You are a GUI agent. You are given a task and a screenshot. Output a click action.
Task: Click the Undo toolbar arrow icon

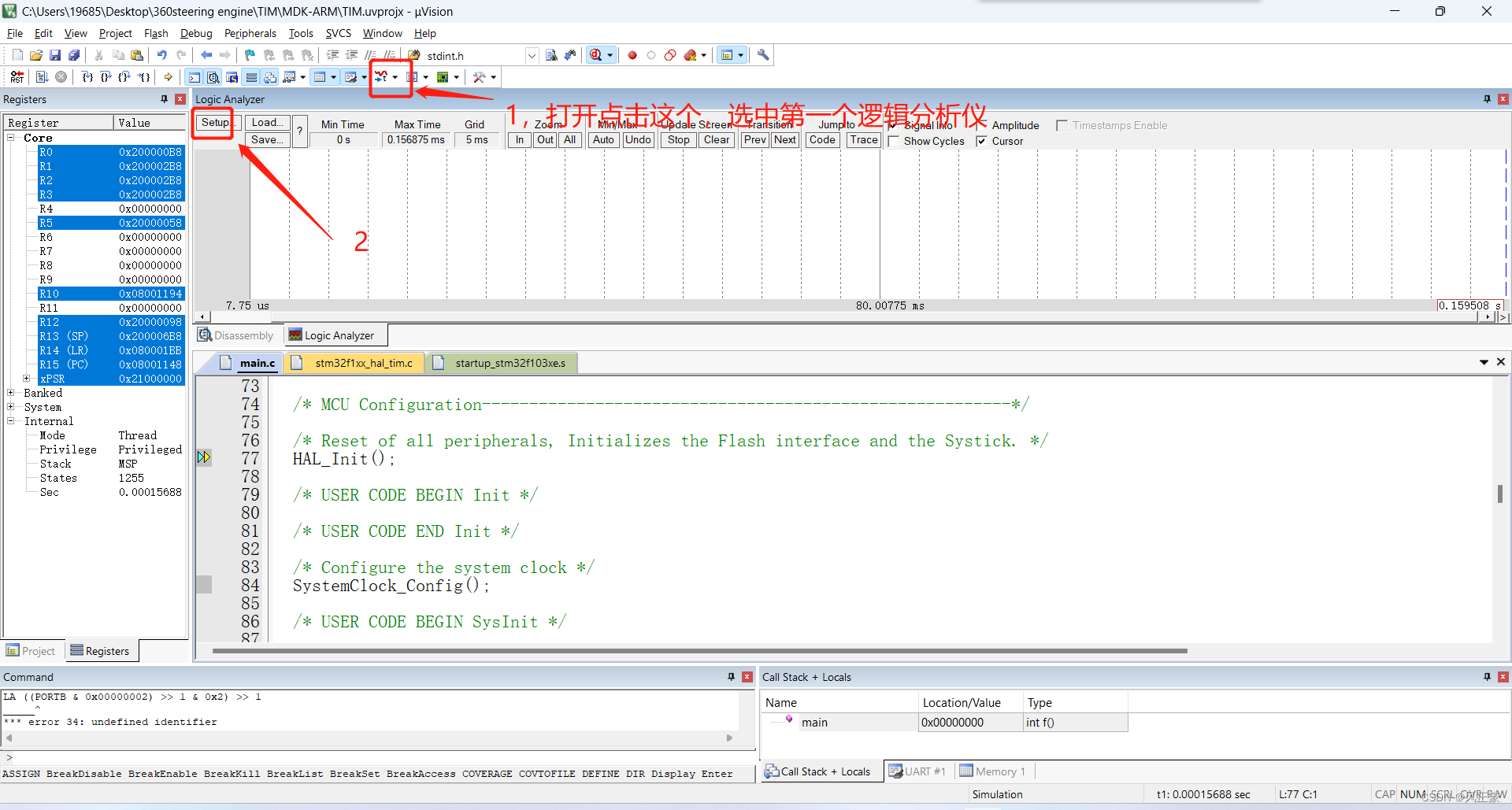[x=161, y=55]
